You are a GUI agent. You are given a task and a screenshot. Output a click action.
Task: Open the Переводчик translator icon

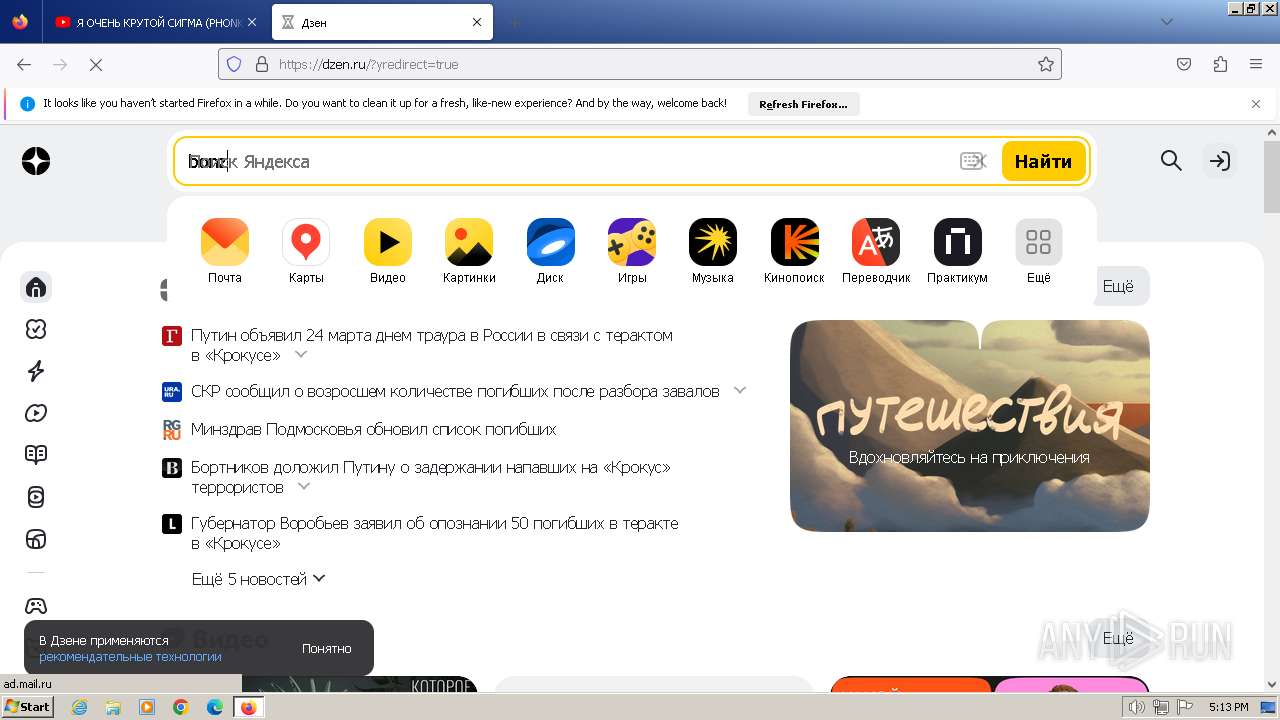click(x=876, y=242)
